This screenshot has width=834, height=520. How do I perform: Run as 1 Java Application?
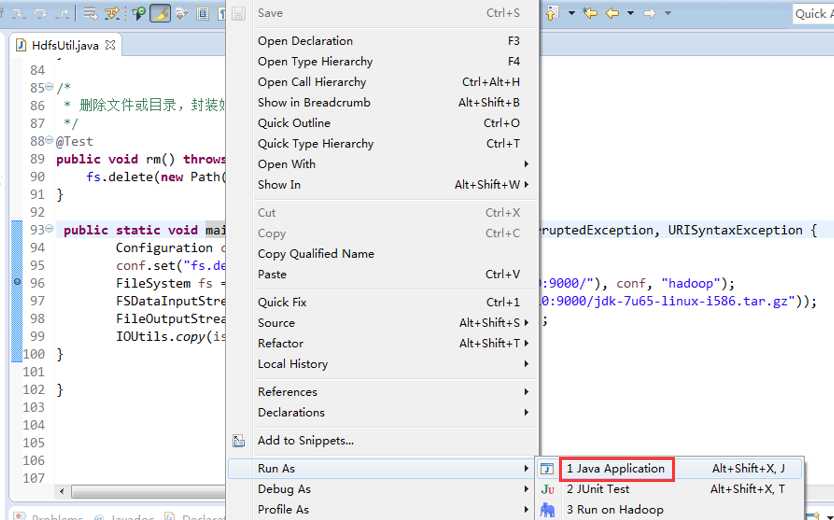click(669, 469)
